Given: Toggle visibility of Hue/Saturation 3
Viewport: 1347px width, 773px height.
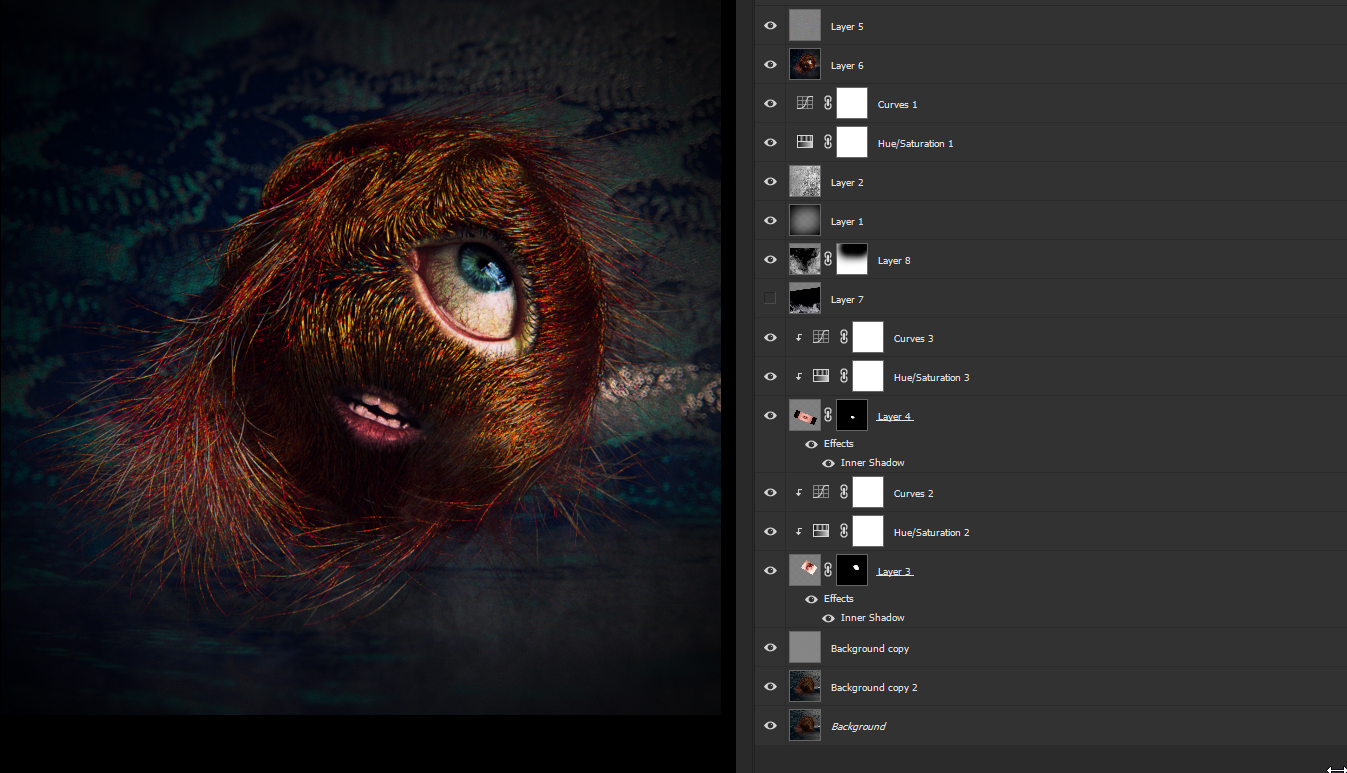Looking at the screenshot, I should pos(770,376).
